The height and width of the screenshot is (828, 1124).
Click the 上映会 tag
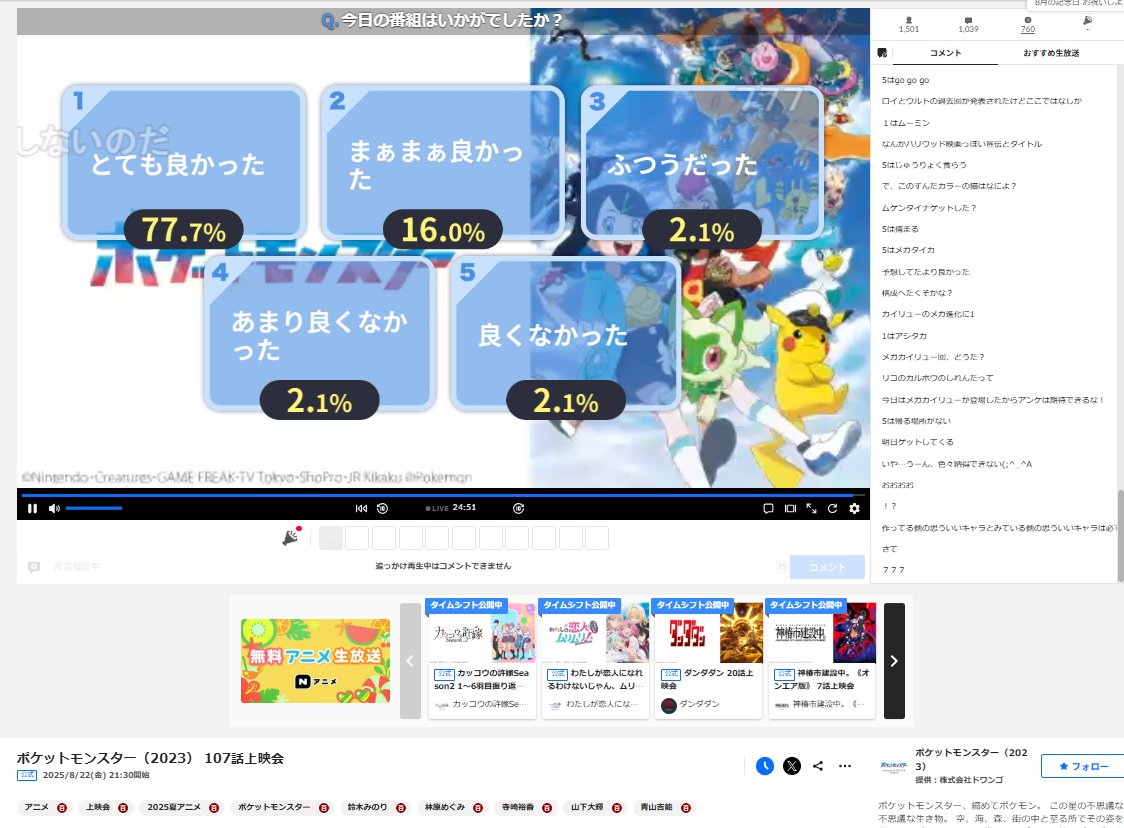[98, 807]
